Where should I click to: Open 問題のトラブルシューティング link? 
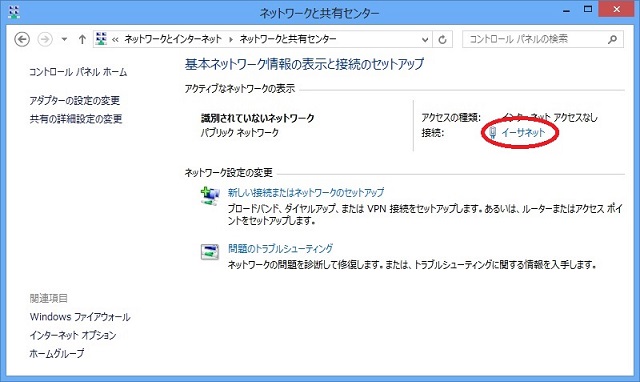tap(280, 248)
